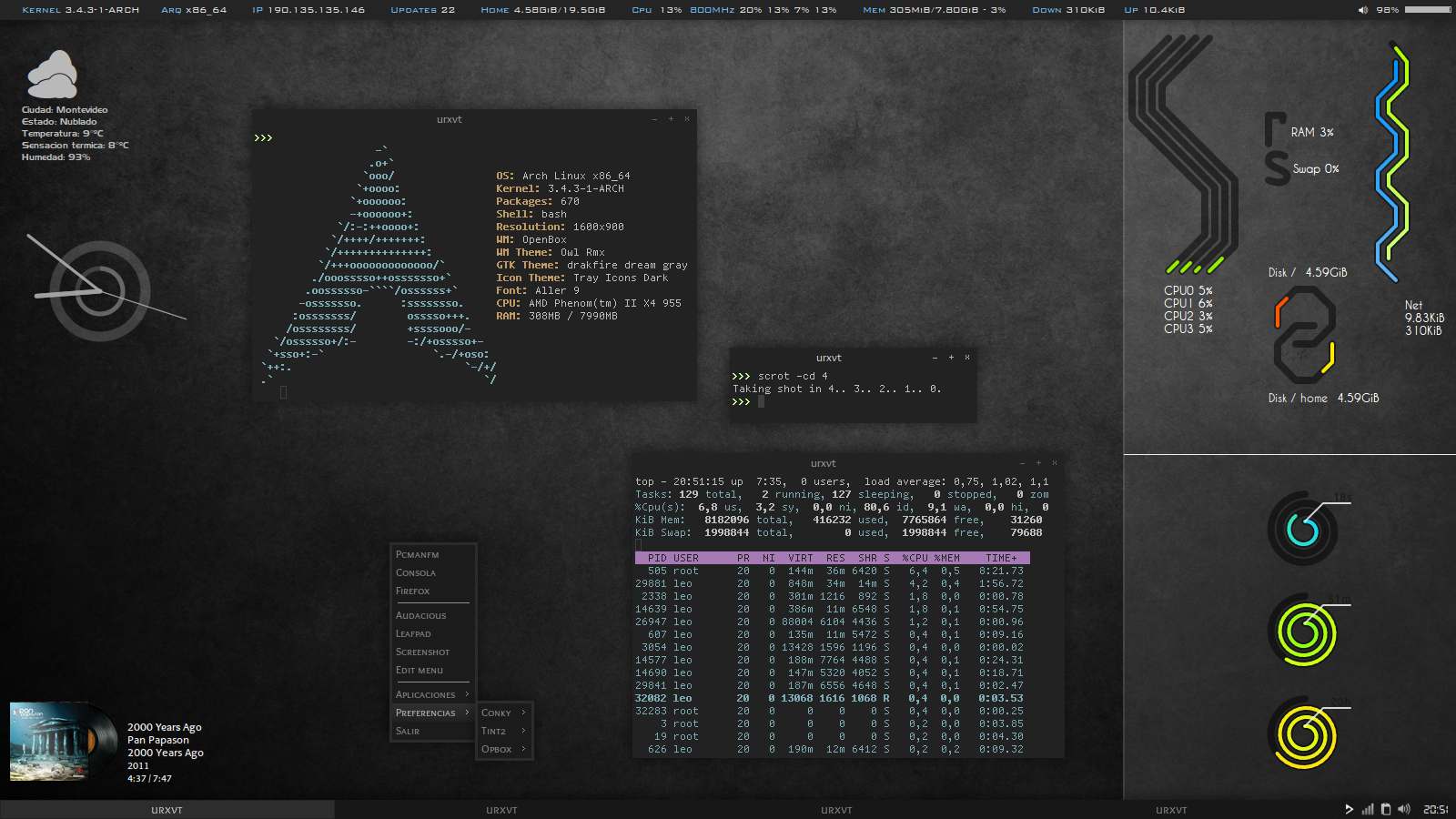
Task: Click the %CPU column header in top
Action: pos(915,558)
